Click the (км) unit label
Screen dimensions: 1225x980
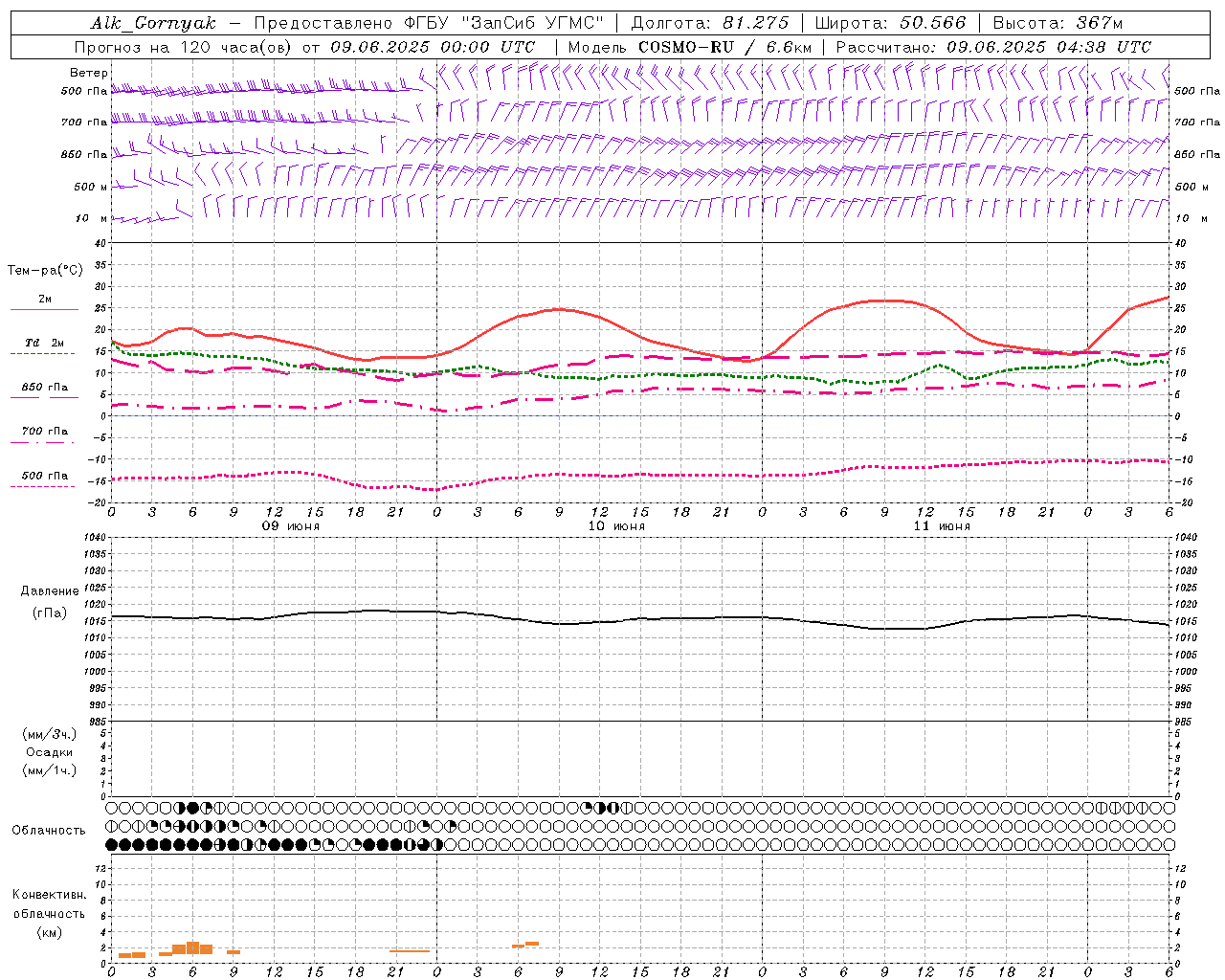pos(49,931)
